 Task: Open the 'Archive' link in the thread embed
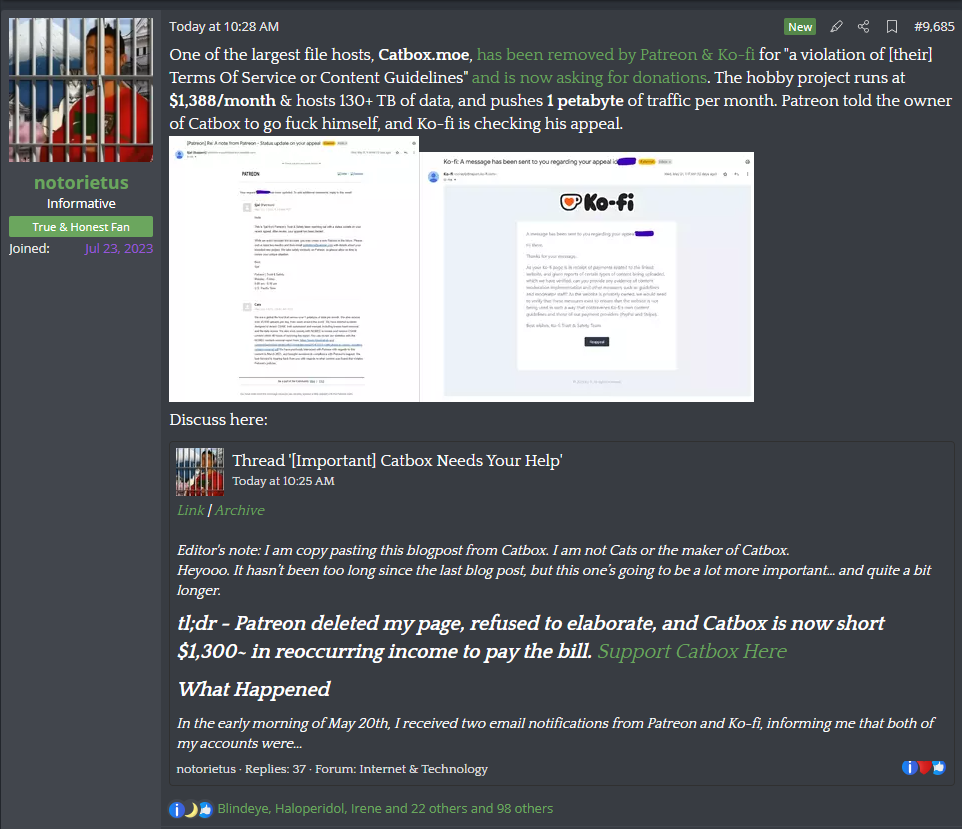[240, 510]
